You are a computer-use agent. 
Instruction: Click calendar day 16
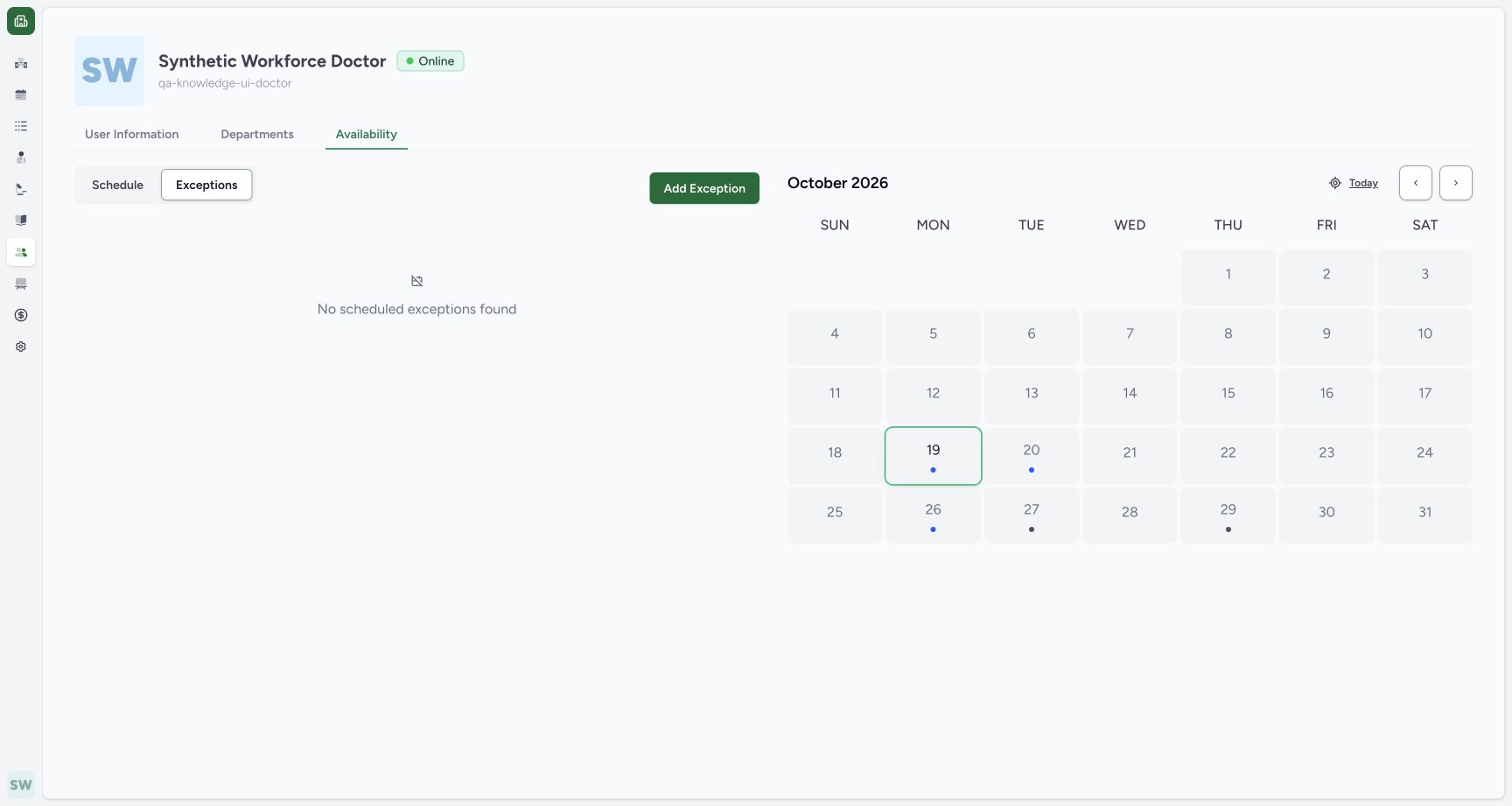tap(1326, 396)
